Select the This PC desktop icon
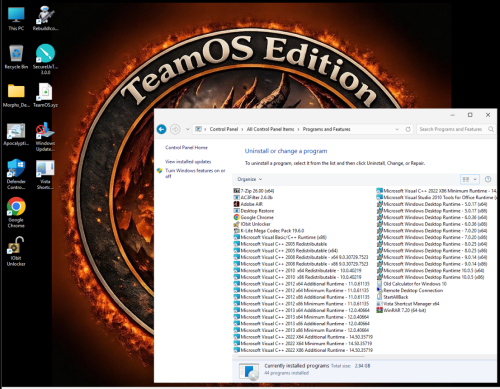The image size is (500, 389). coord(16,19)
